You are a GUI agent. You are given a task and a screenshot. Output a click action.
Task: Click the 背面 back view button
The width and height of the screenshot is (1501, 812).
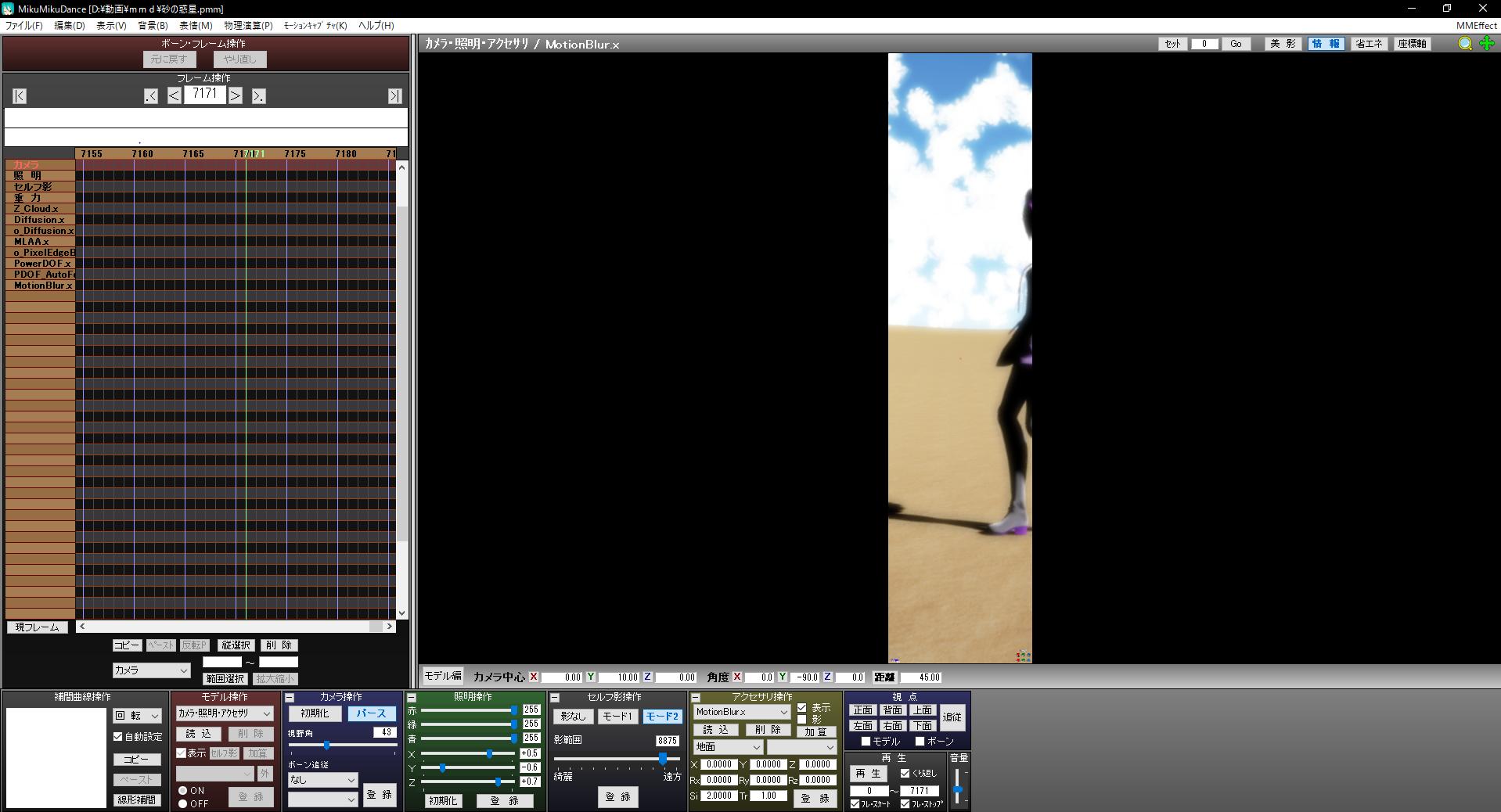pos(893,710)
